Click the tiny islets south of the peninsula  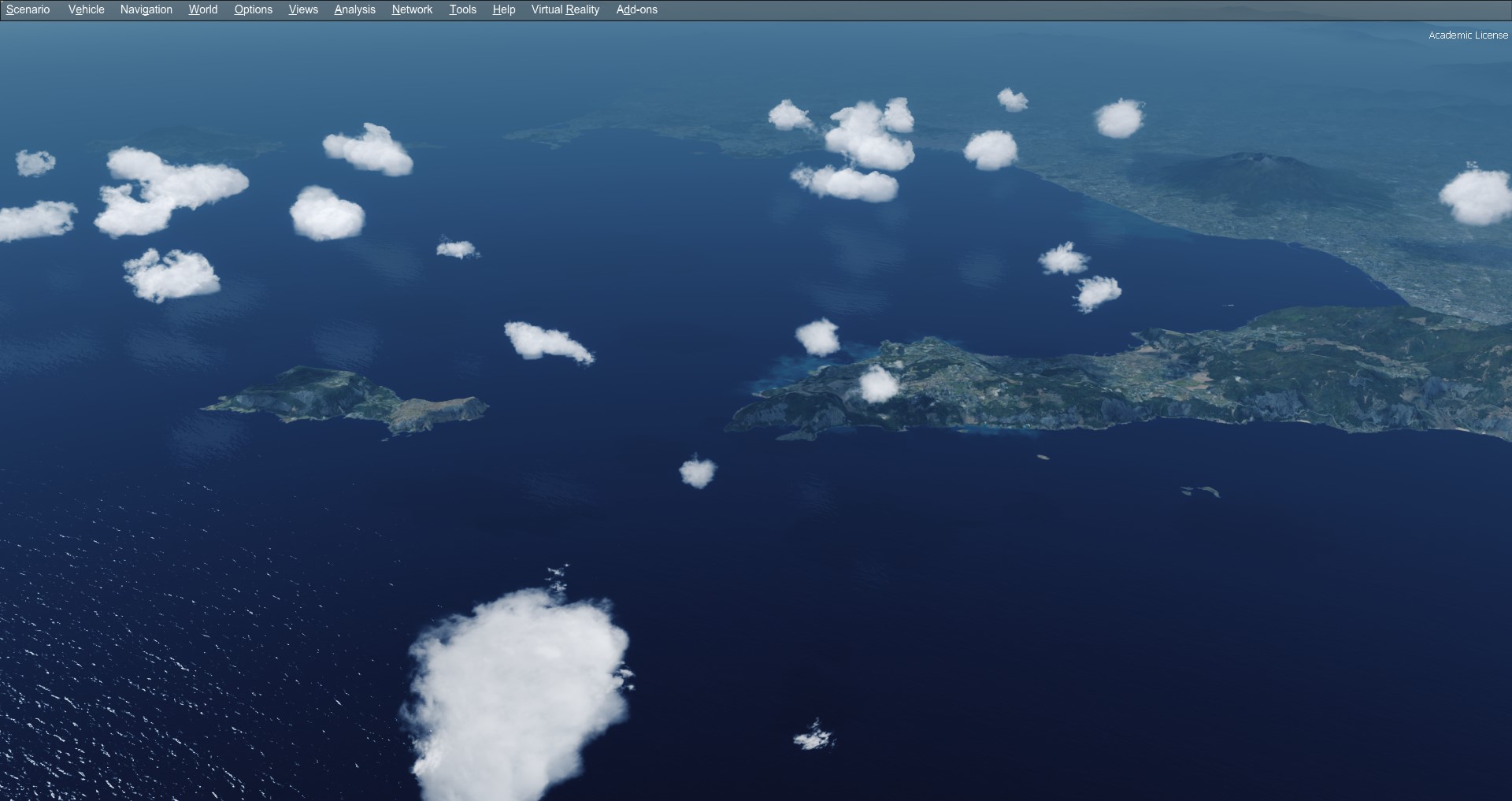(1201, 491)
